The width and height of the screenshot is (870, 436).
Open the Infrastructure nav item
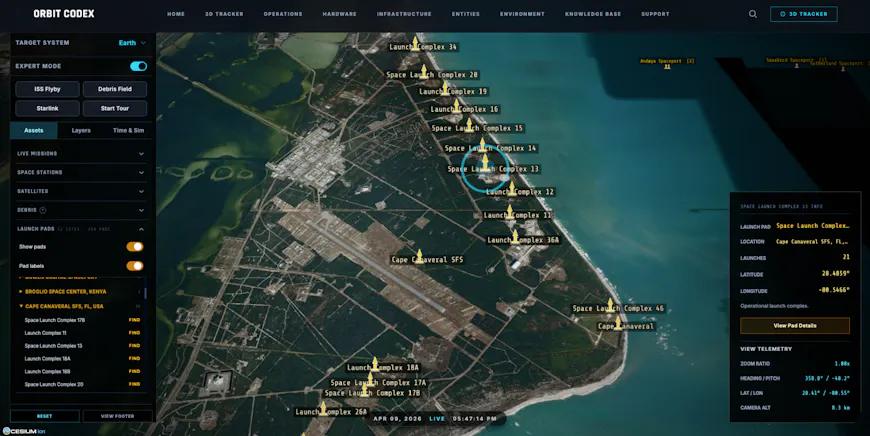[404, 14]
